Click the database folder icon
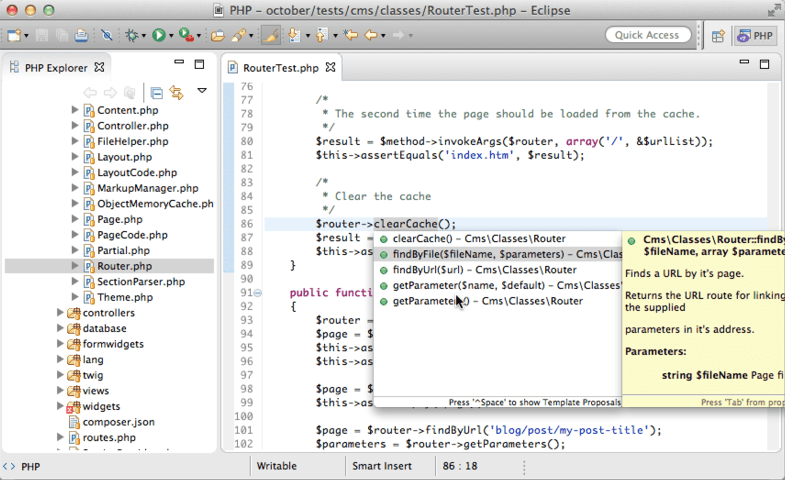Image resolution: width=785 pixels, height=480 pixels. (x=74, y=328)
